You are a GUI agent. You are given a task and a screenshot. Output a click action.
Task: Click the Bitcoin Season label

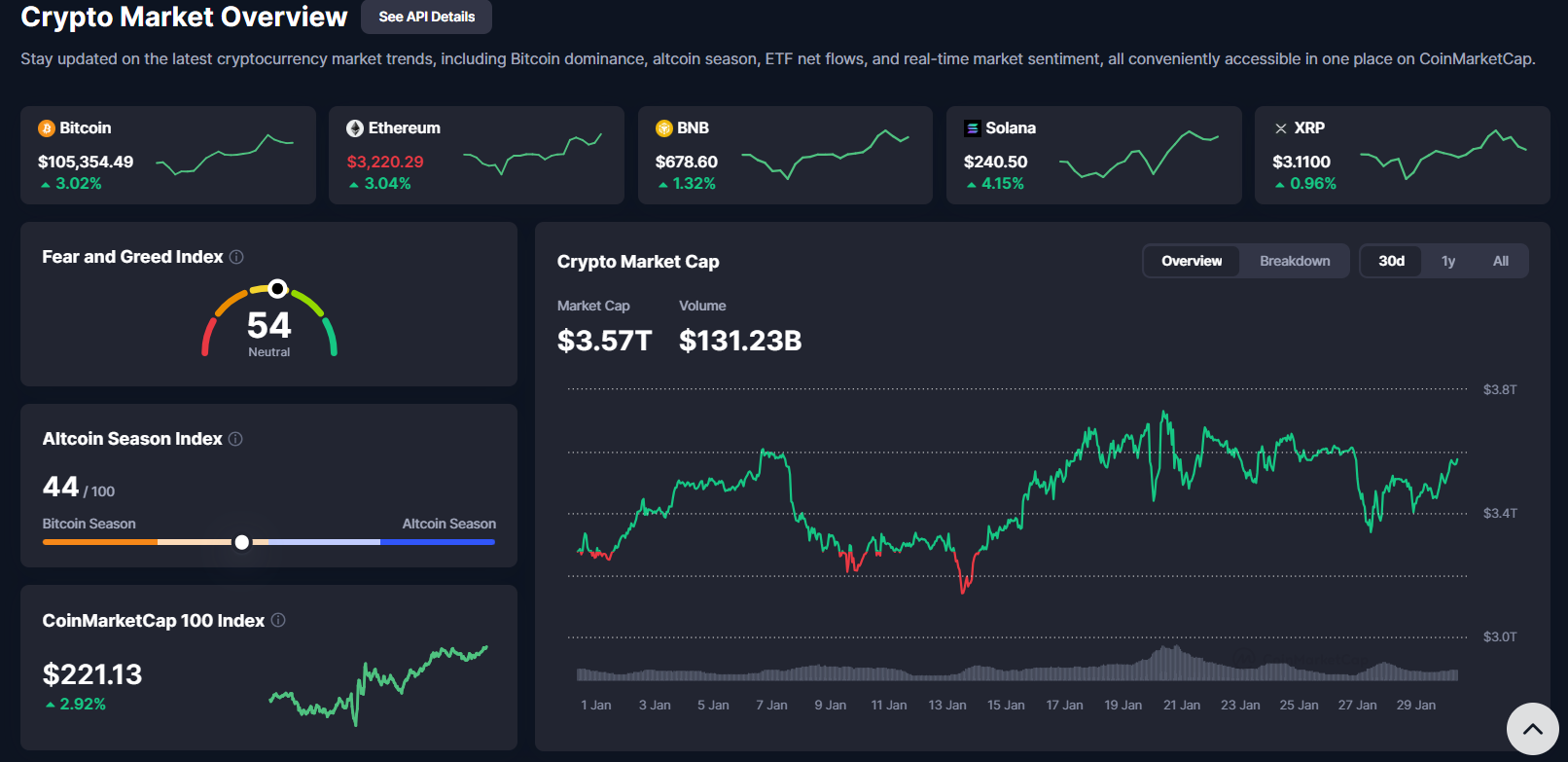[x=89, y=524]
